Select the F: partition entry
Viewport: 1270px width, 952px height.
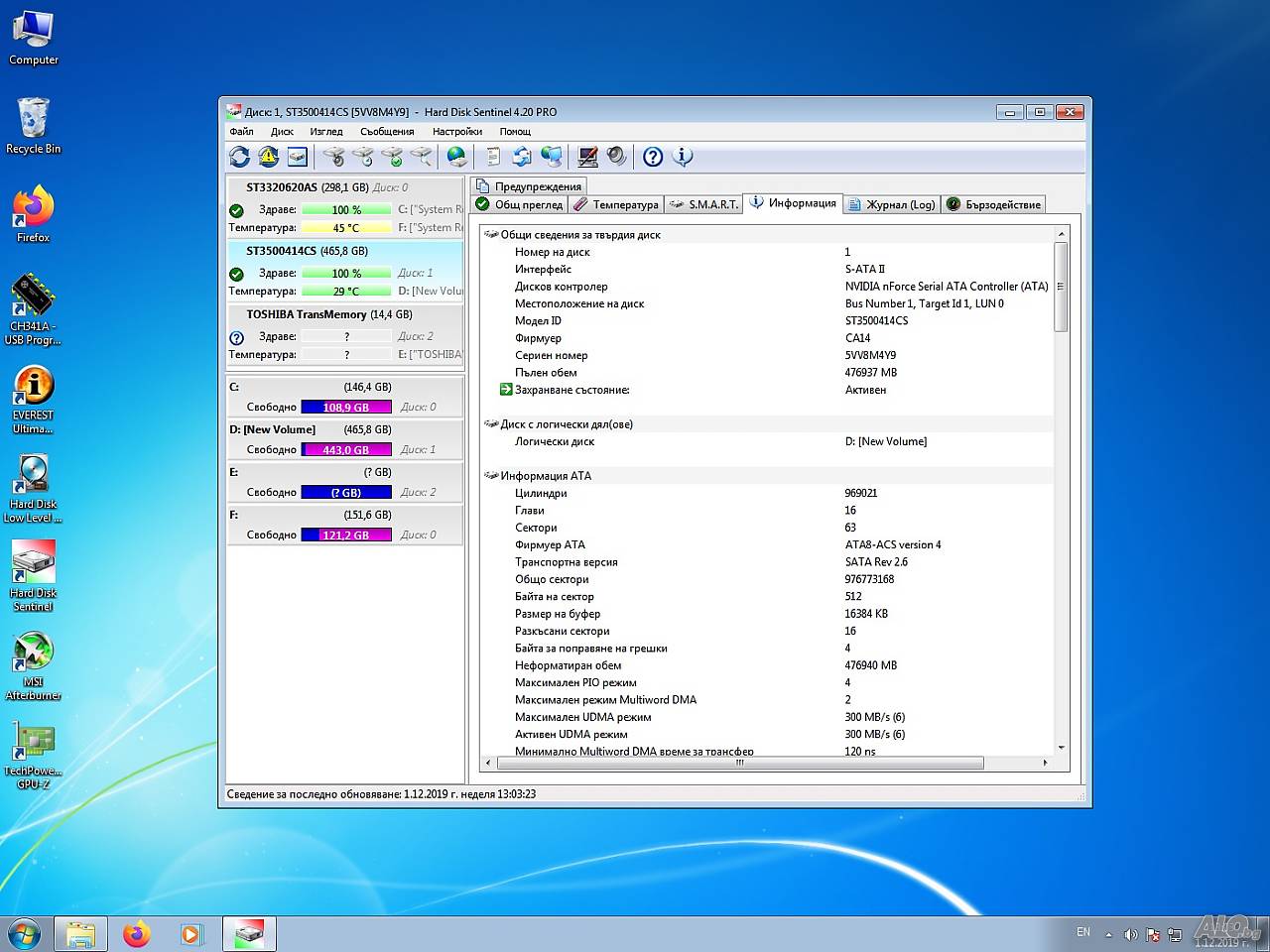345,525
